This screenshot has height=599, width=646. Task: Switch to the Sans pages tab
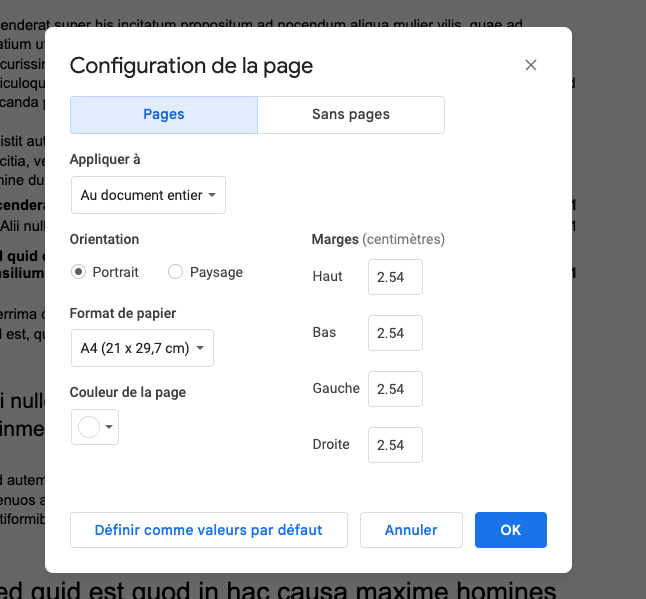point(351,115)
